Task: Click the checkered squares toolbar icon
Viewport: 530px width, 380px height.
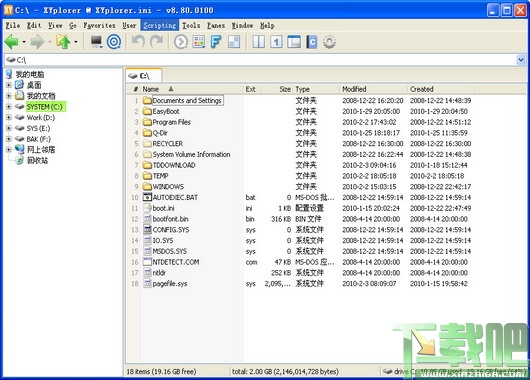Action: pos(234,42)
